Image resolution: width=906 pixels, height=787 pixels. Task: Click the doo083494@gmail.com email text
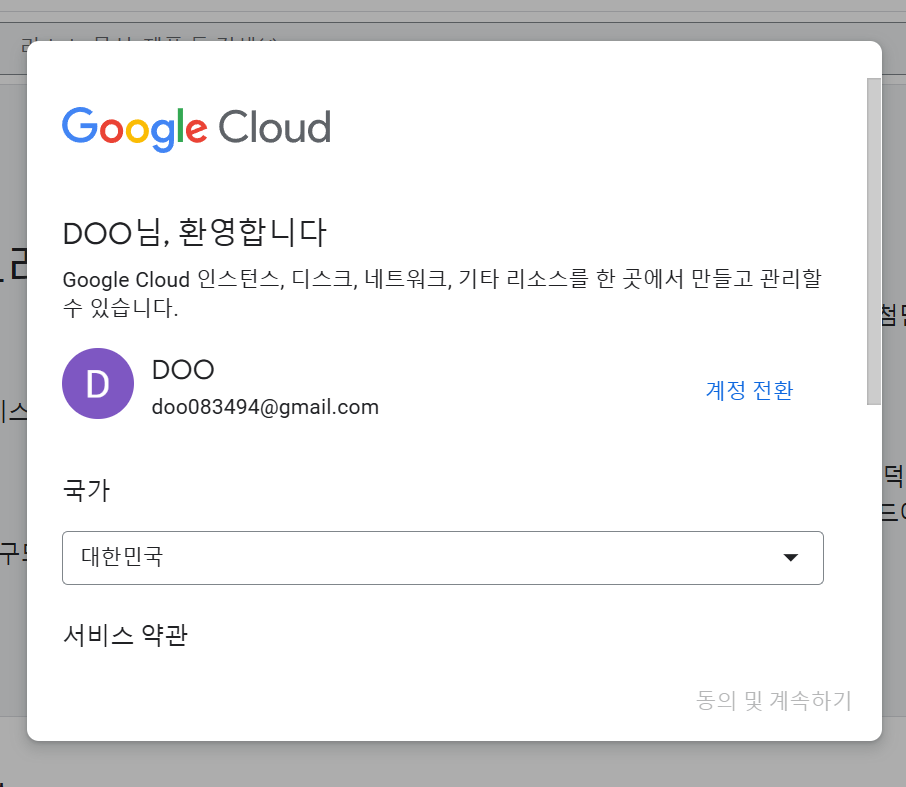pyautogui.click(x=265, y=407)
